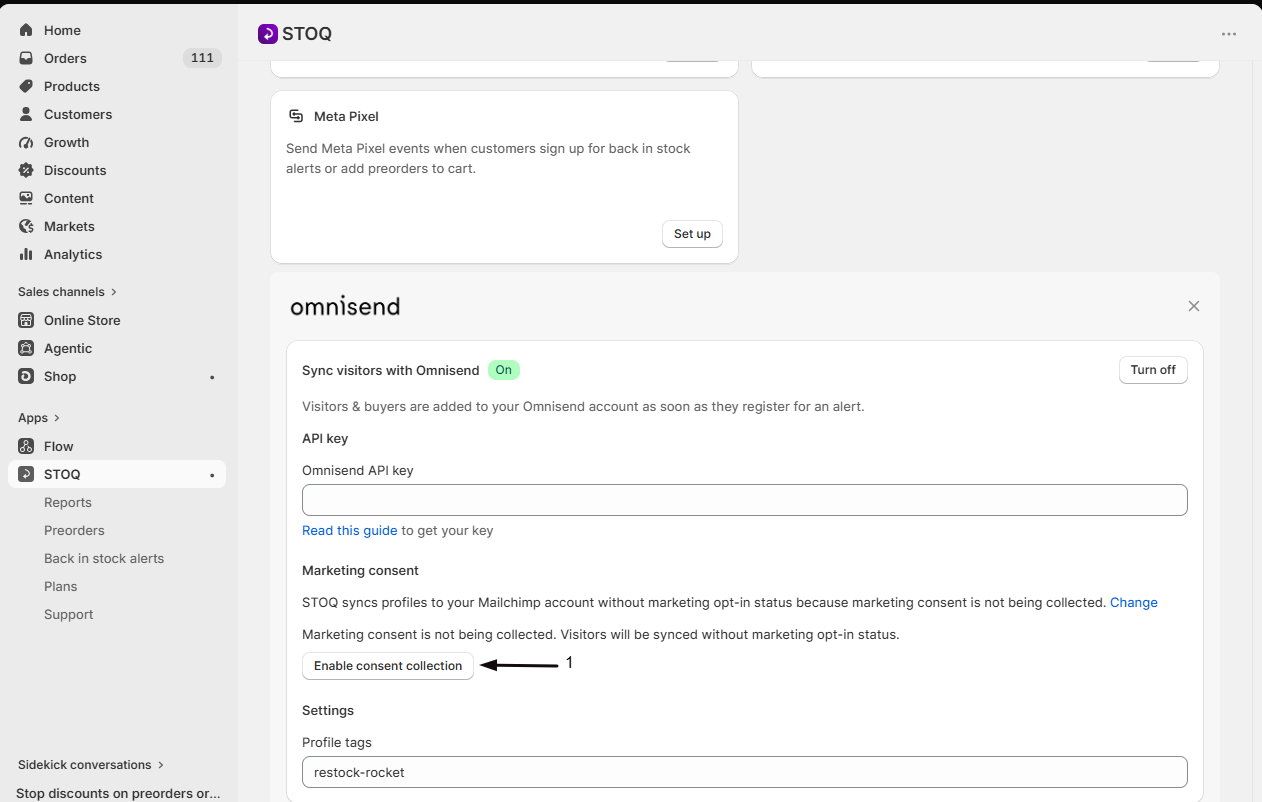
Task: Click the Meta Pixel link icon
Action: (x=296, y=116)
